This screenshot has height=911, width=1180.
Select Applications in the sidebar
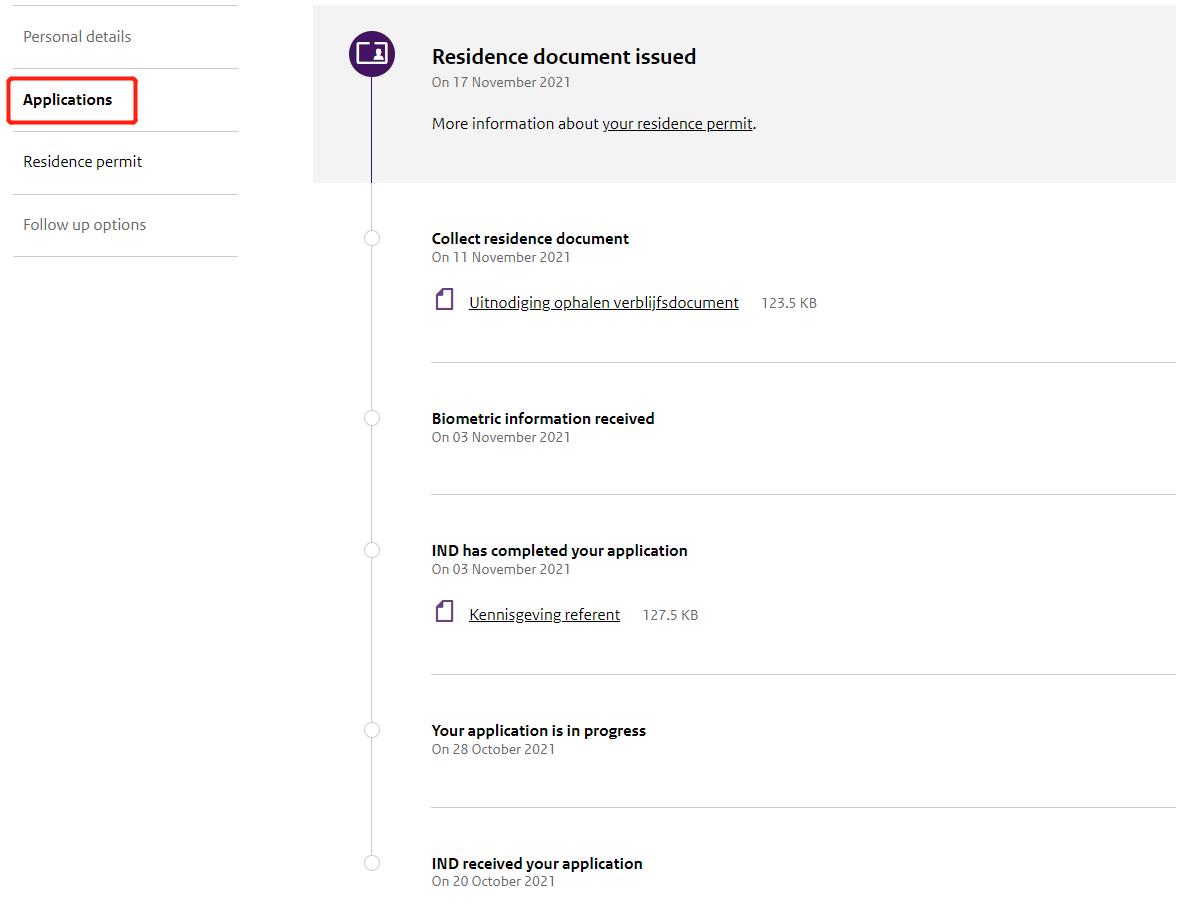pos(68,100)
